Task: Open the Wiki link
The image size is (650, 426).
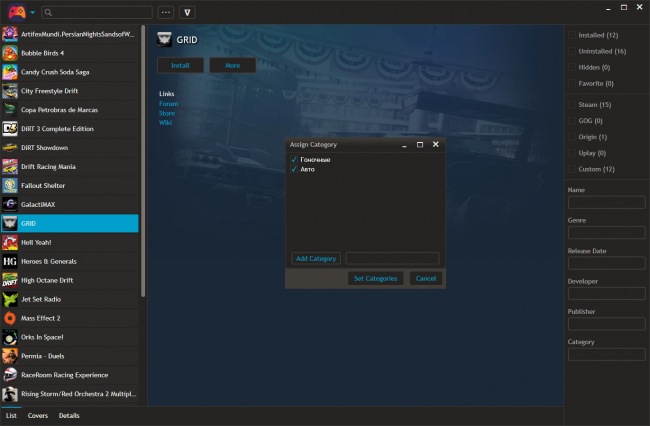Action: [165, 123]
